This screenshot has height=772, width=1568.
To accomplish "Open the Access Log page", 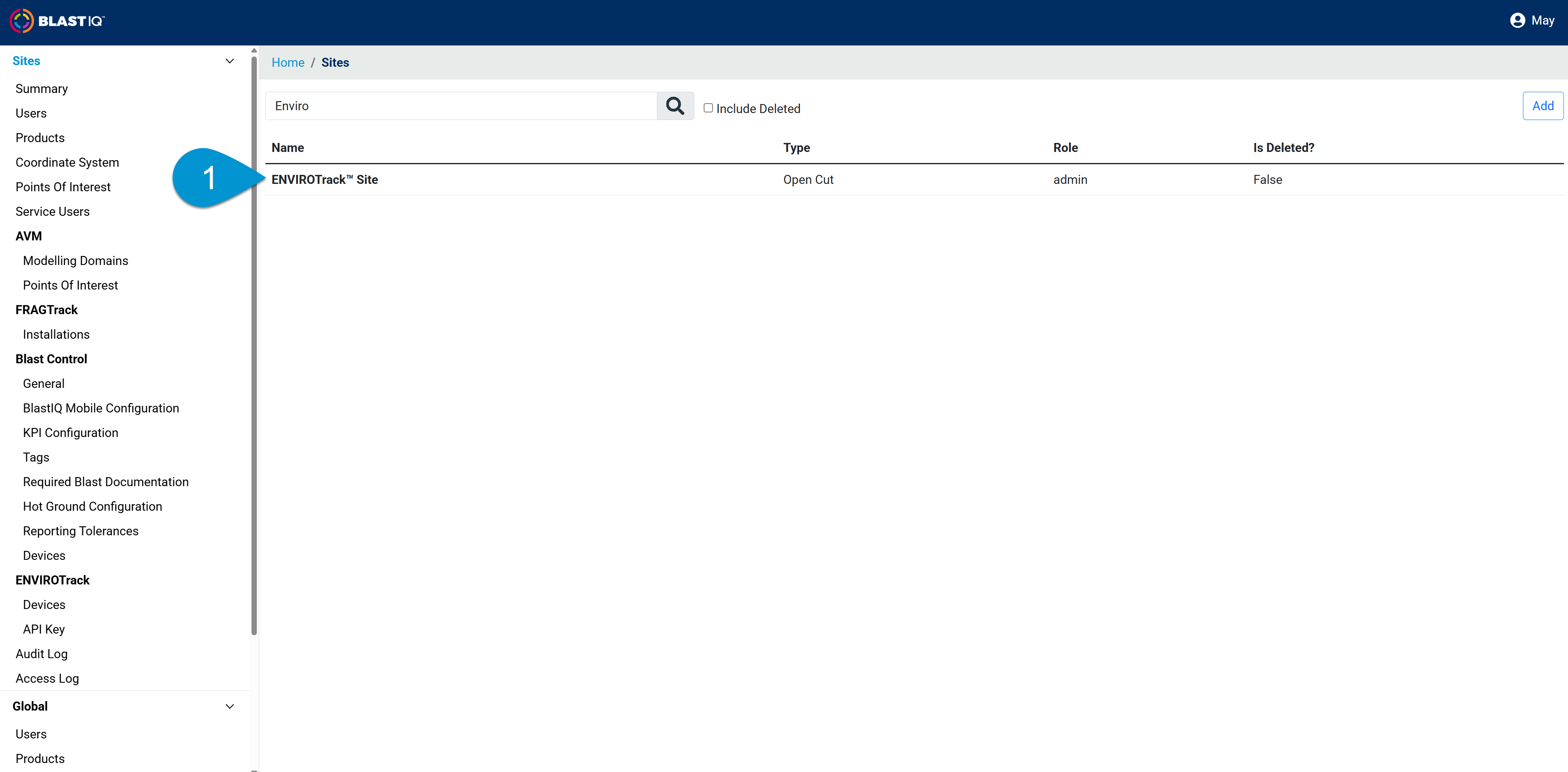I will 48,678.
